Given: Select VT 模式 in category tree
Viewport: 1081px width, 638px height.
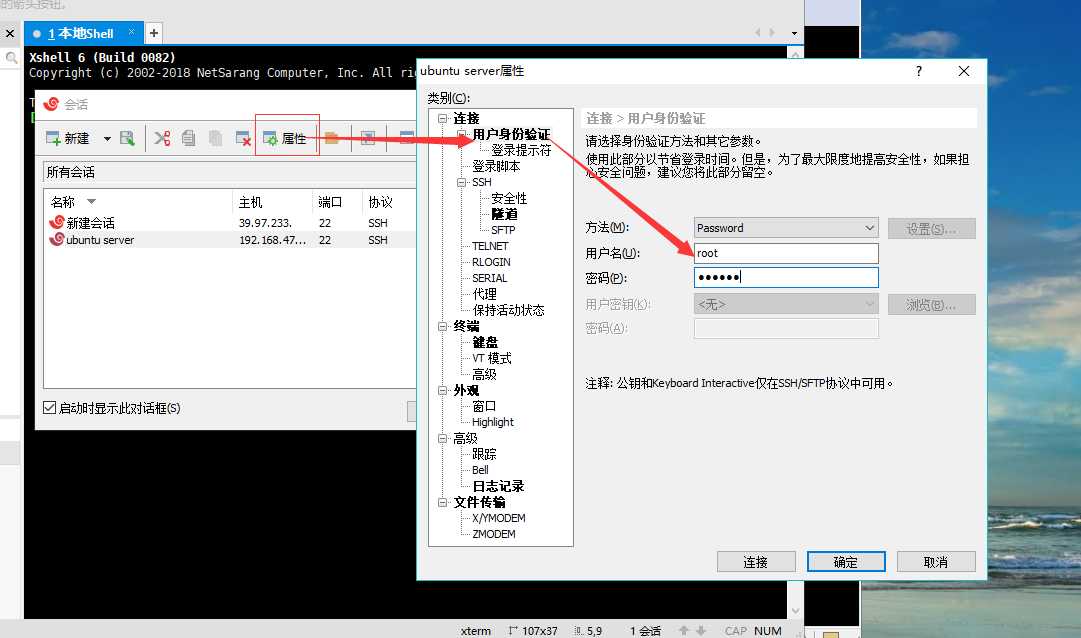Looking at the screenshot, I should [492, 358].
